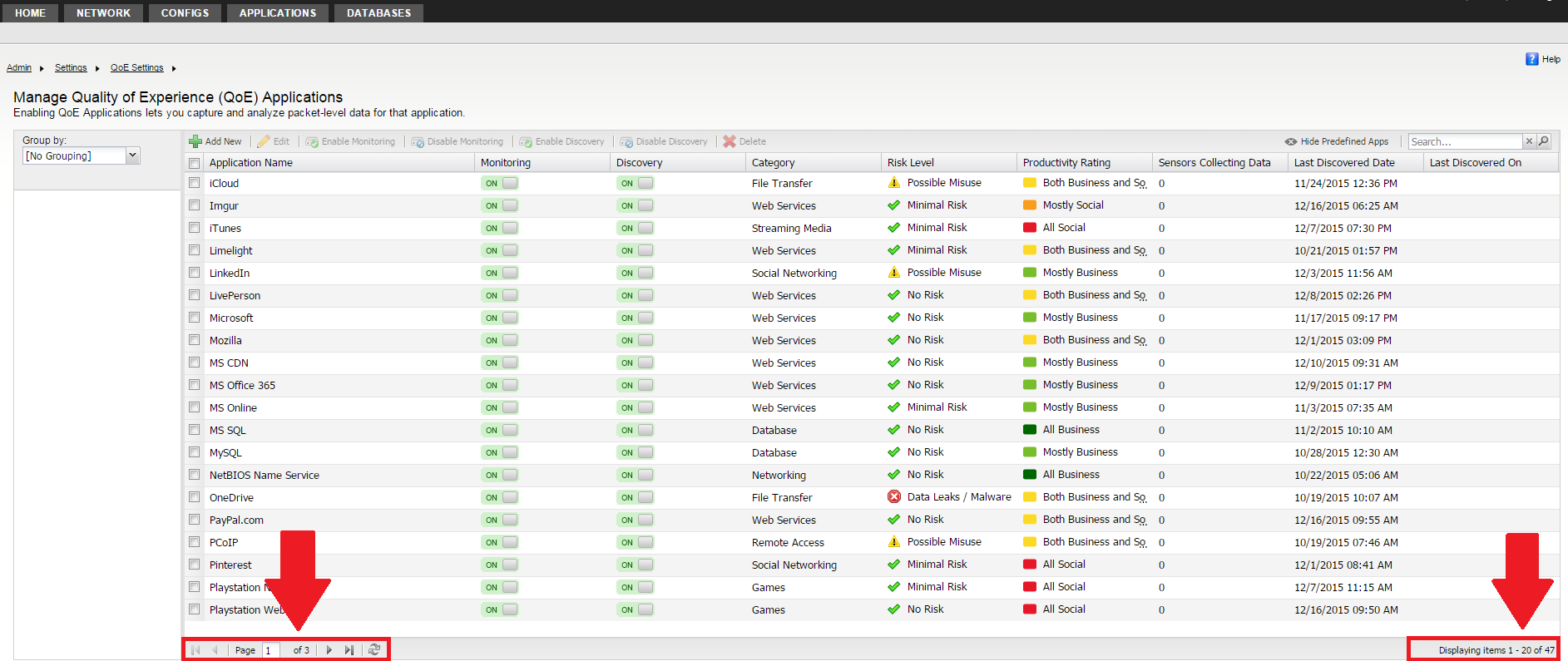Sort by the Risk Level column header
This screenshot has width=1568, height=661.
pyautogui.click(x=949, y=163)
